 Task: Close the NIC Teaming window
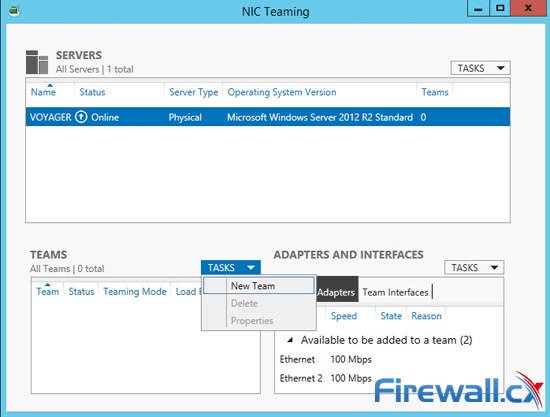coord(528,8)
